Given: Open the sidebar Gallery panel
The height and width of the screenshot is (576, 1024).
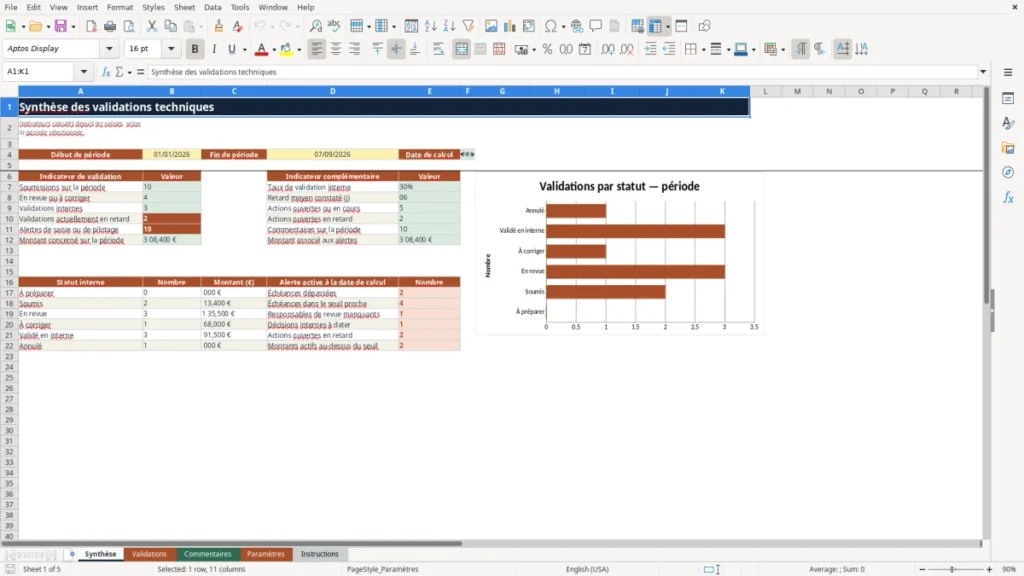Looking at the screenshot, I should 1008,148.
